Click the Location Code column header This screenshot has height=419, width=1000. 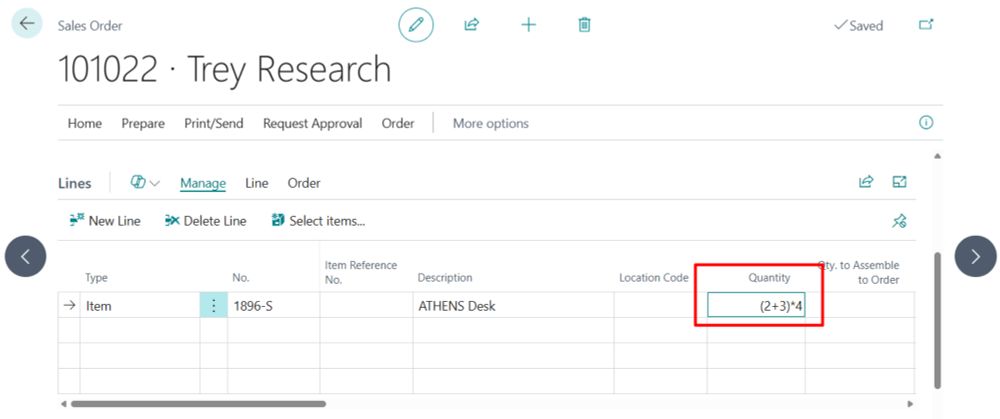point(654,278)
